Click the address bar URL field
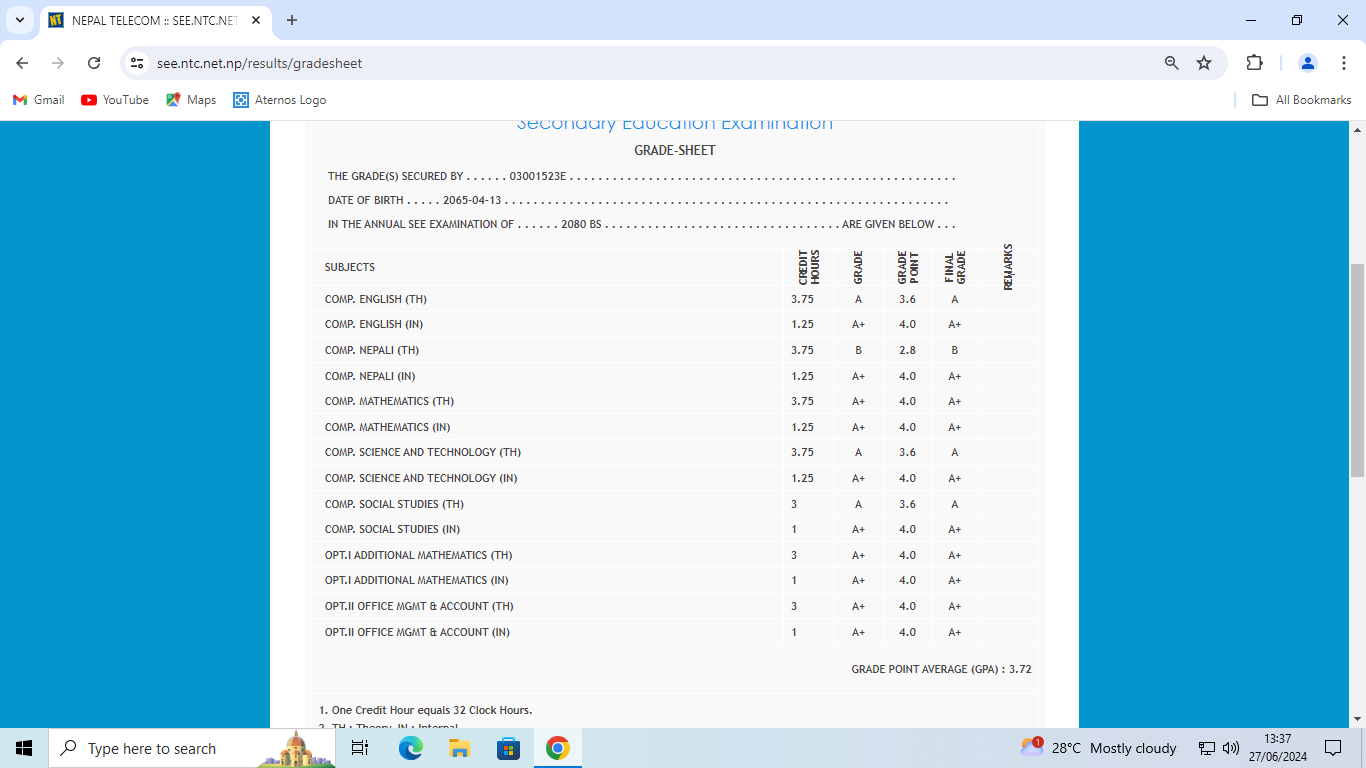Screen dimensions: 1366x768 pyautogui.click(x=600, y=63)
